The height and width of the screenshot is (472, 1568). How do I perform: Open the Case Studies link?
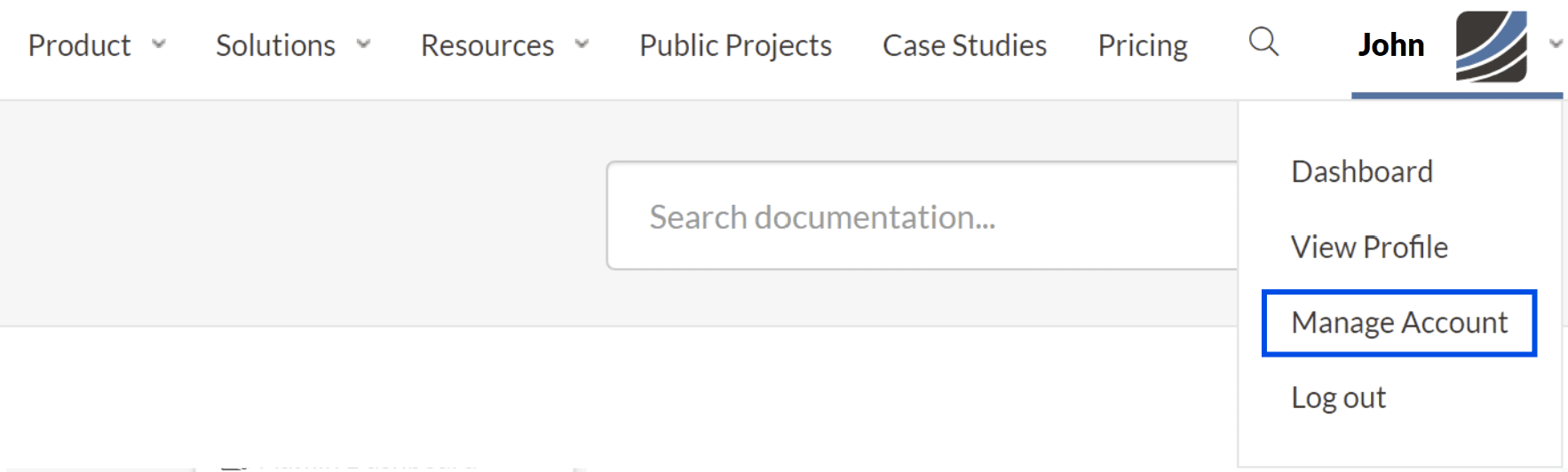(964, 45)
